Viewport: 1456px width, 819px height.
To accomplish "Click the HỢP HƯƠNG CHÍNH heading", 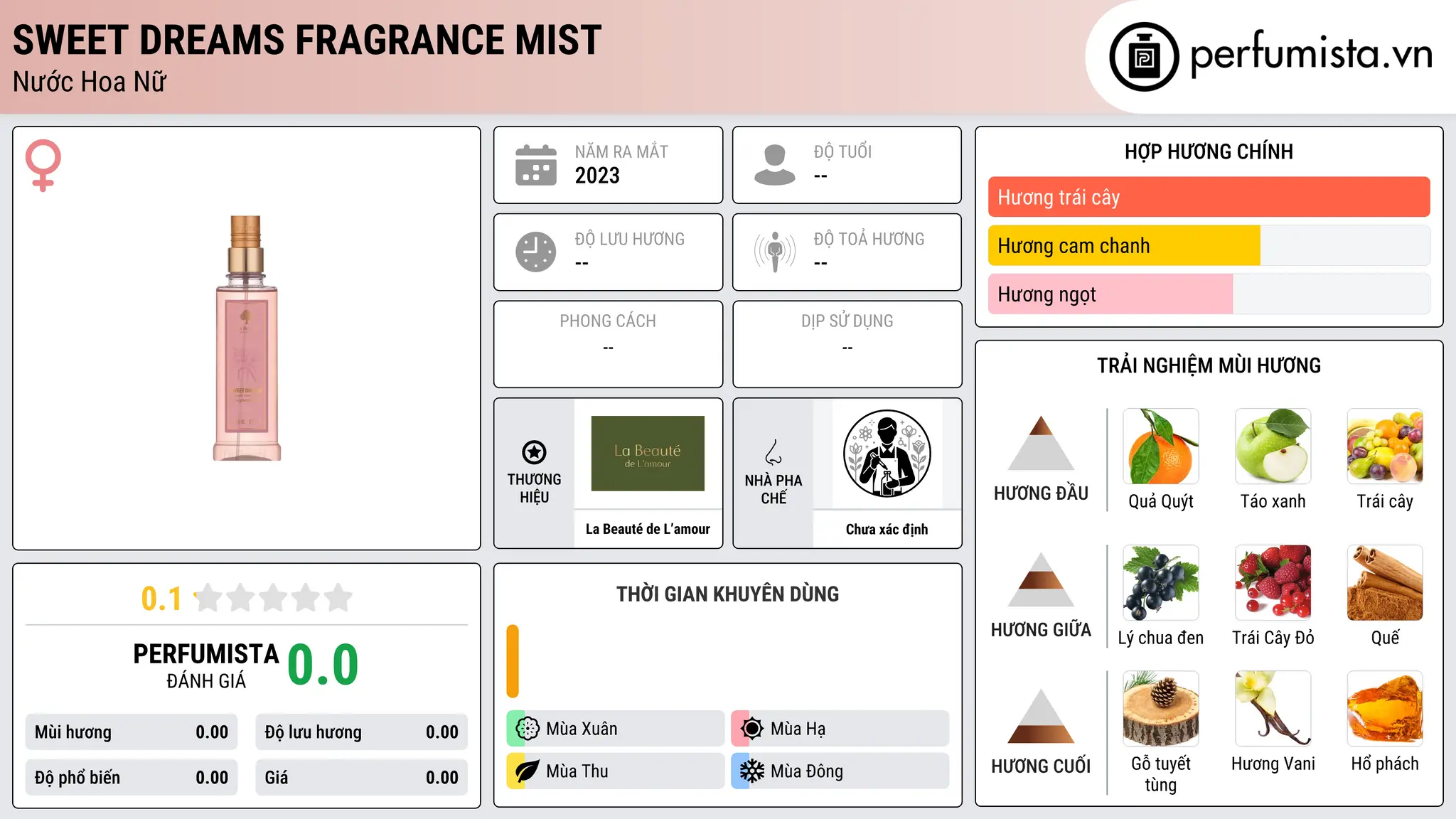I will 1209,151.
